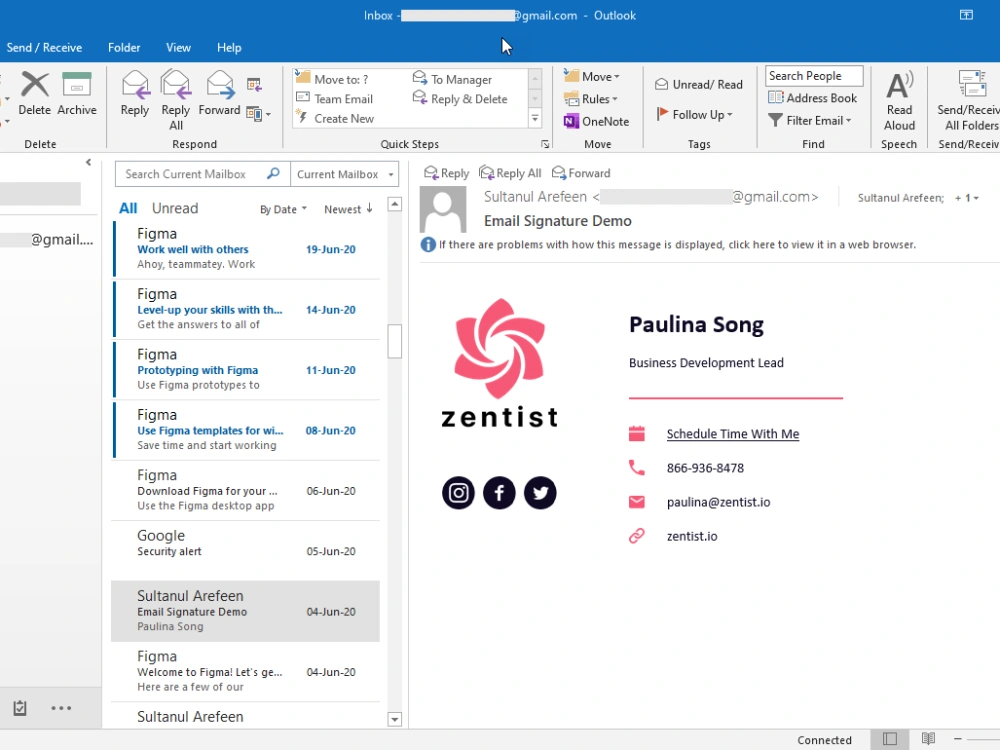Click the Facebook icon in the signature
The image size is (1000, 750).
(x=499, y=492)
